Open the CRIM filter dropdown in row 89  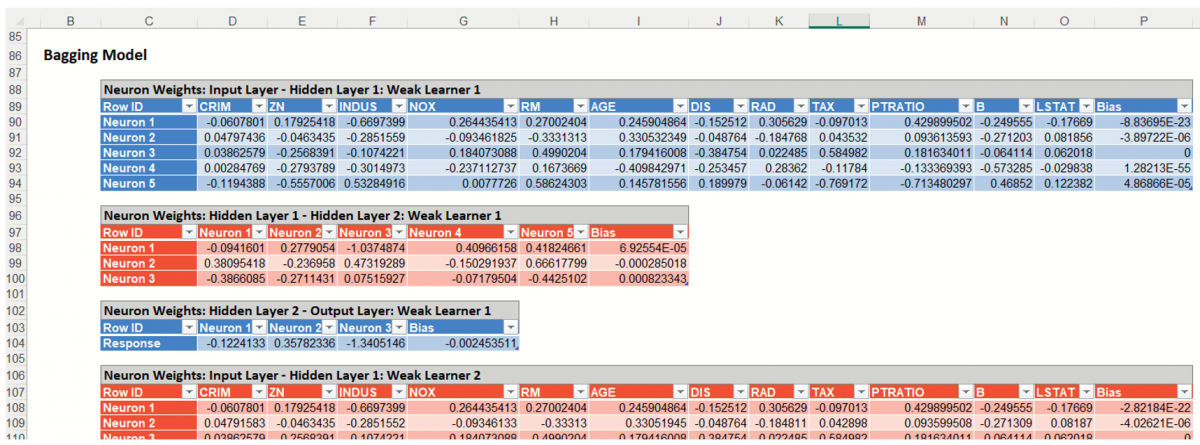click(x=258, y=106)
